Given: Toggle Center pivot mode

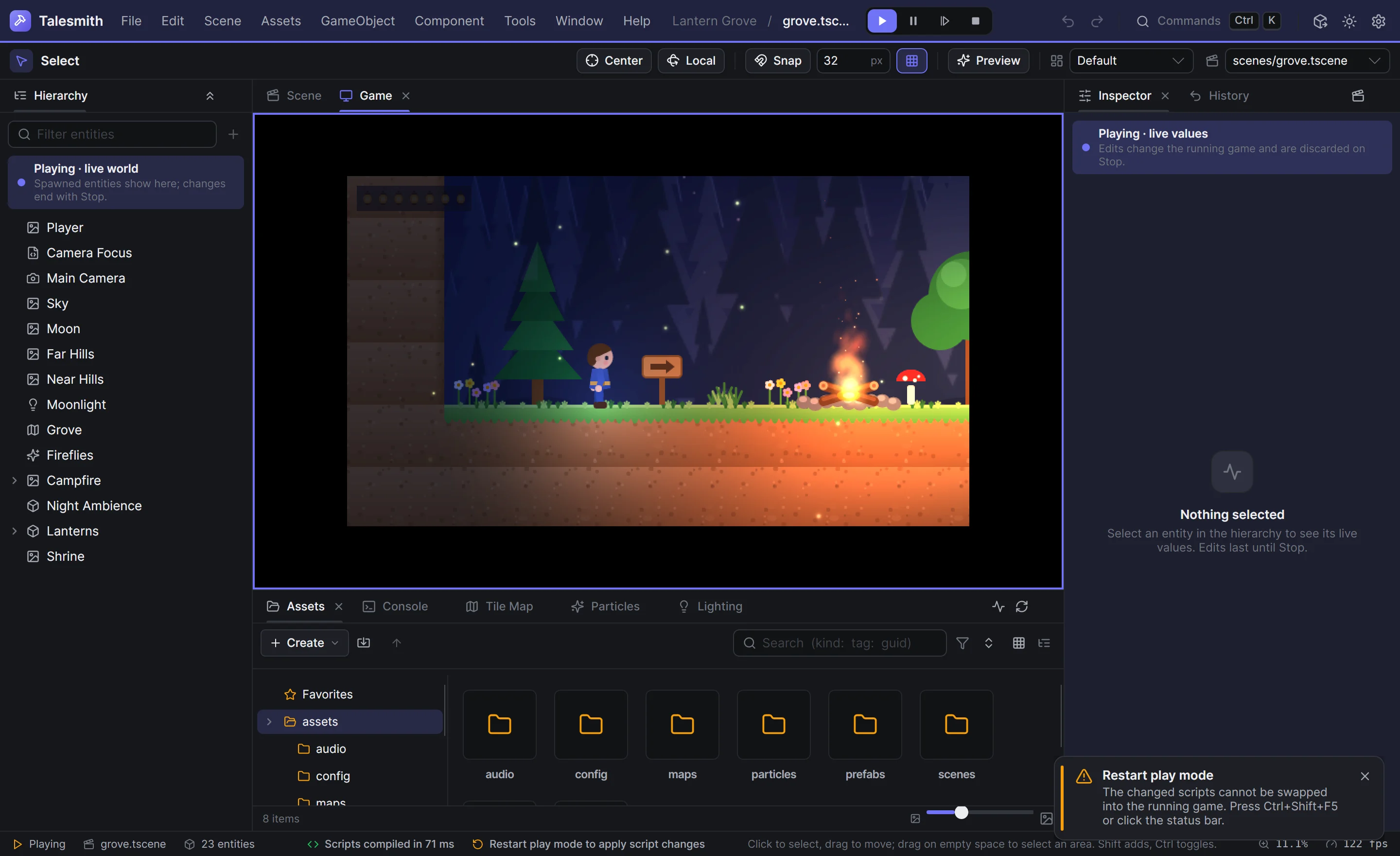Looking at the screenshot, I should pyautogui.click(x=613, y=61).
